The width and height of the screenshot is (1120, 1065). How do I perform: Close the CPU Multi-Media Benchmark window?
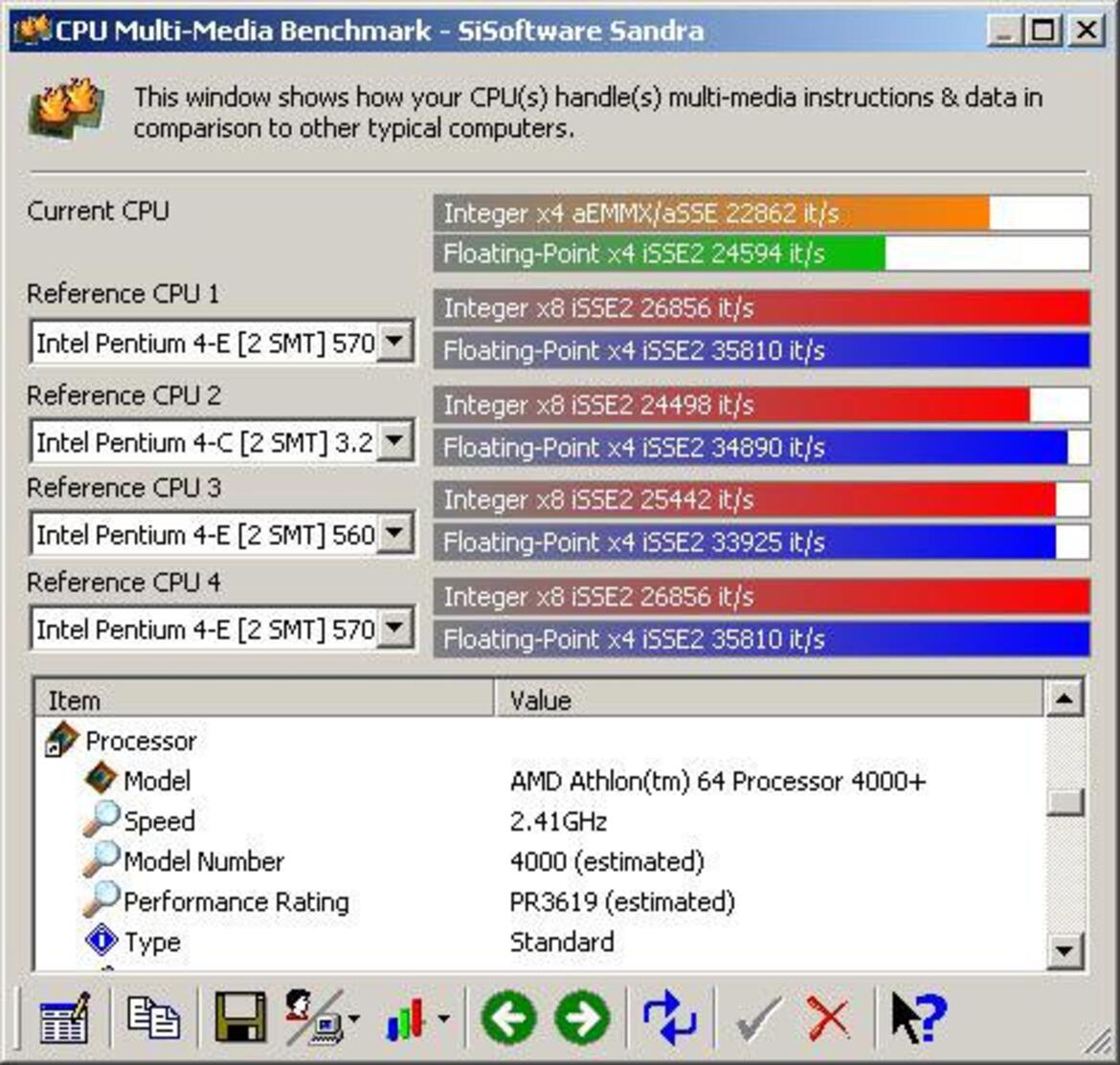1086,31
